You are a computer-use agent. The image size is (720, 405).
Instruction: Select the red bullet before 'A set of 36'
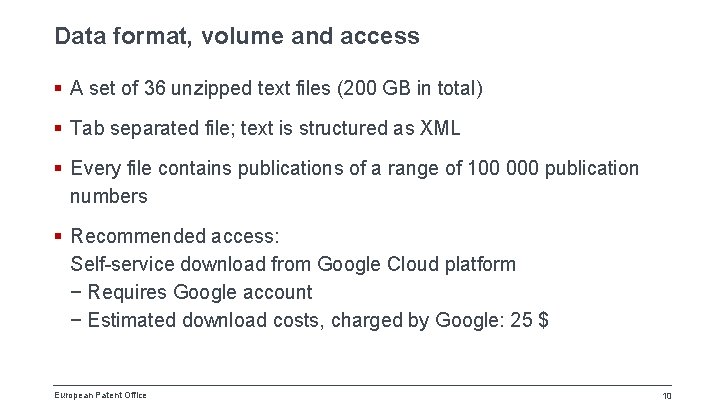[58, 88]
